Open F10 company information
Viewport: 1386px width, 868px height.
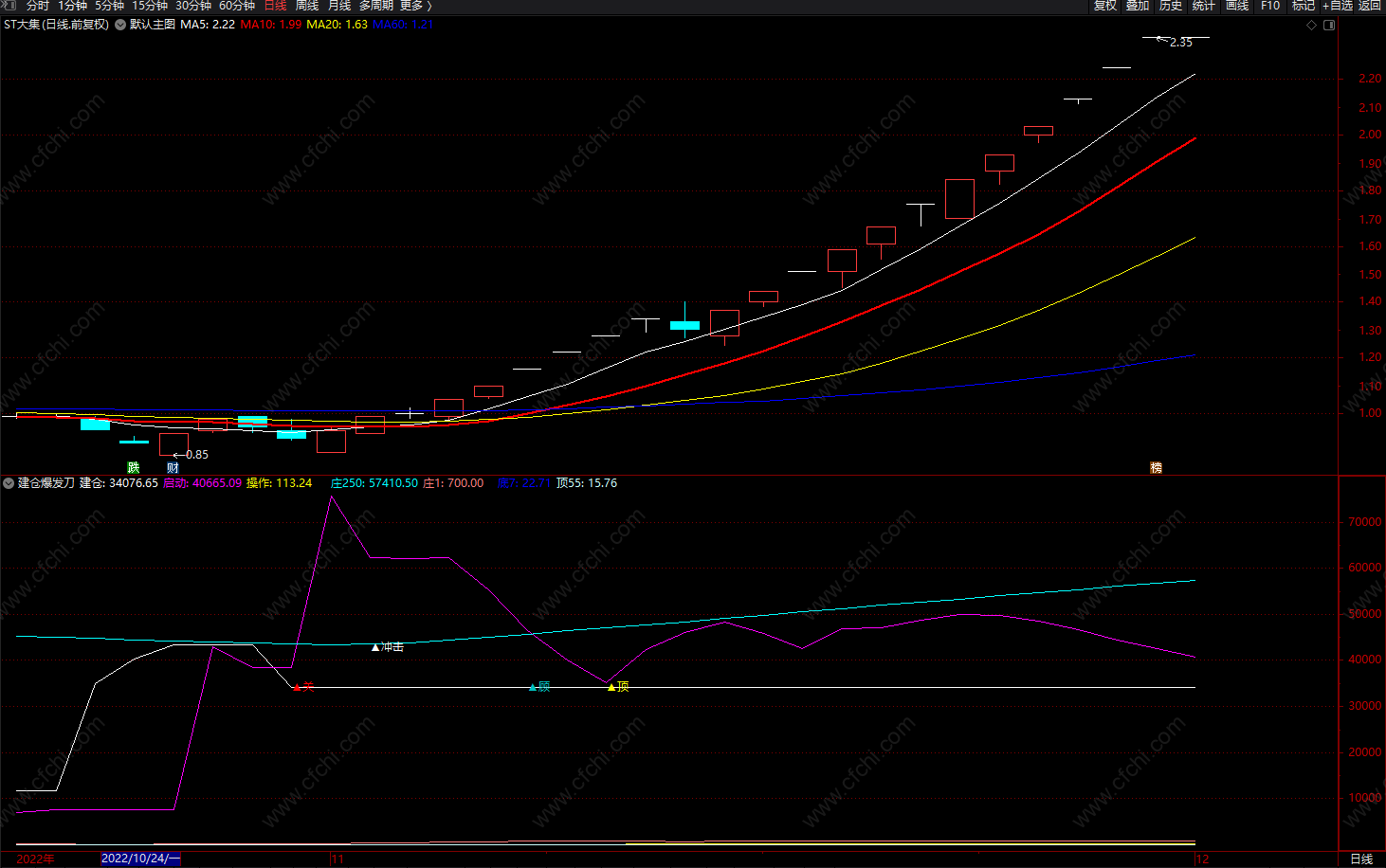[x=1270, y=6]
